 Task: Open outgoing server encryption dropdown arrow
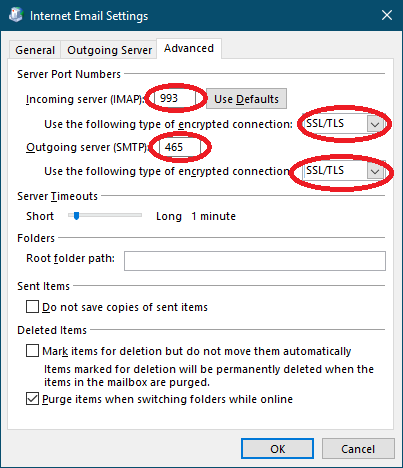click(x=375, y=171)
